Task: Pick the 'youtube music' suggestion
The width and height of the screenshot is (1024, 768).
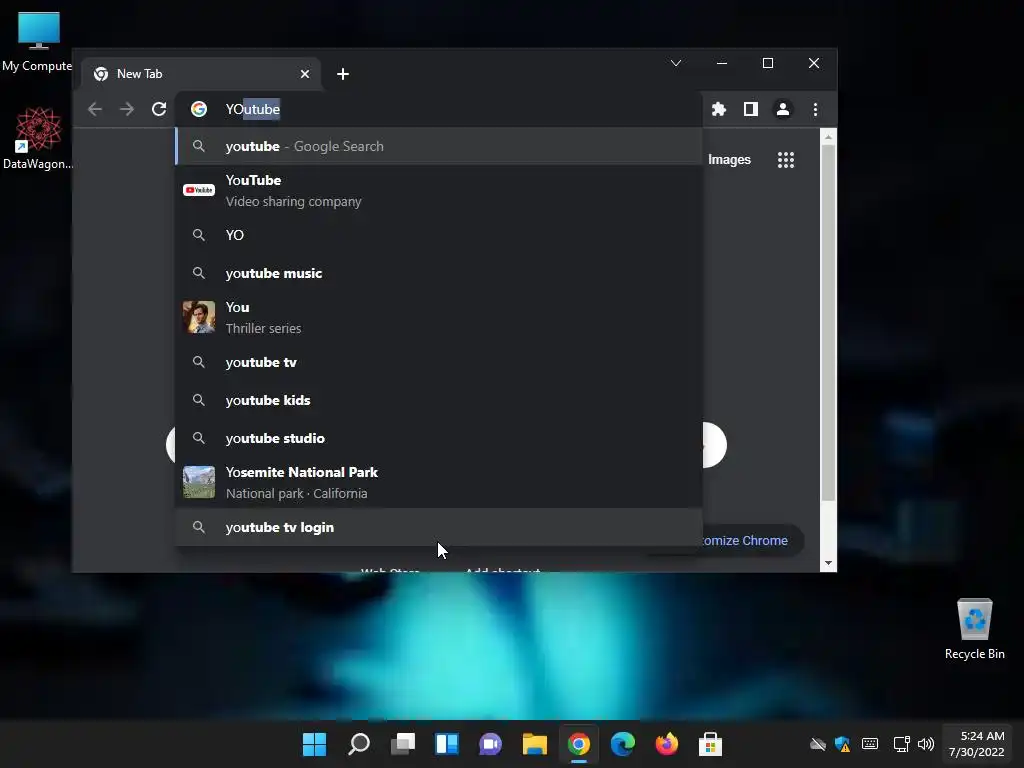Action: (x=439, y=273)
